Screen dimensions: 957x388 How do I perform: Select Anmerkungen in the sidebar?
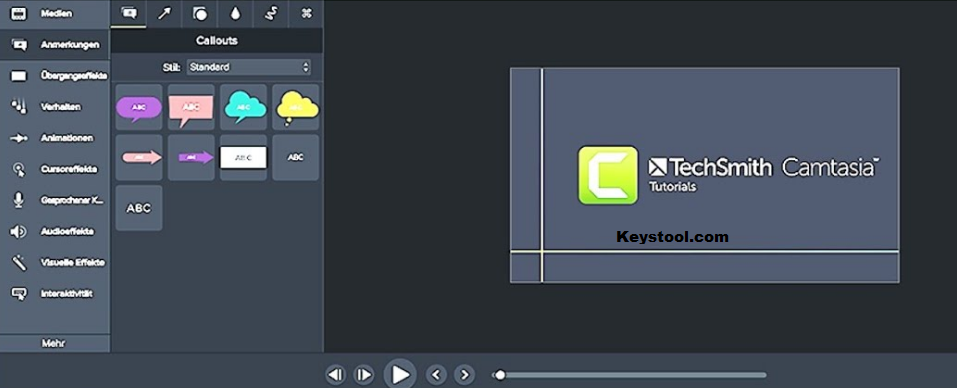55,45
